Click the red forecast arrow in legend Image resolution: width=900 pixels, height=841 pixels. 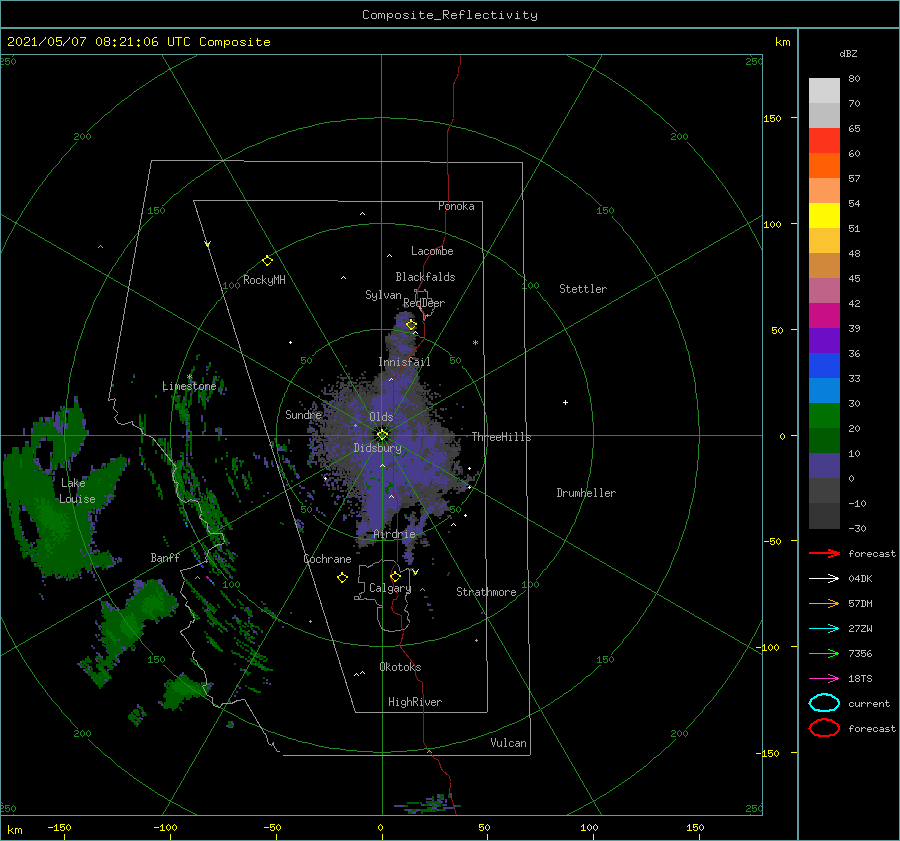[x=824, y=553]
